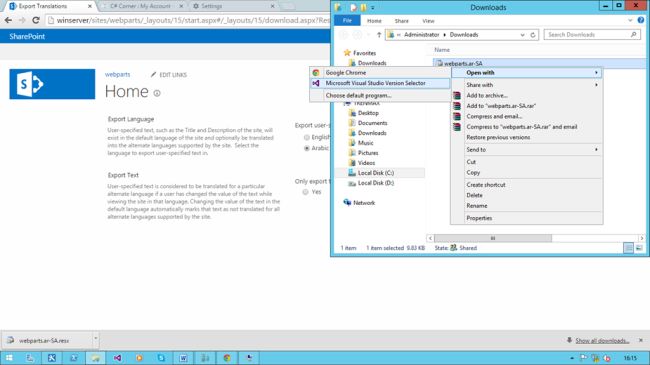Expand Share with submenu arrow
Screen dimensions: 650x365
[x=596, y=85]
